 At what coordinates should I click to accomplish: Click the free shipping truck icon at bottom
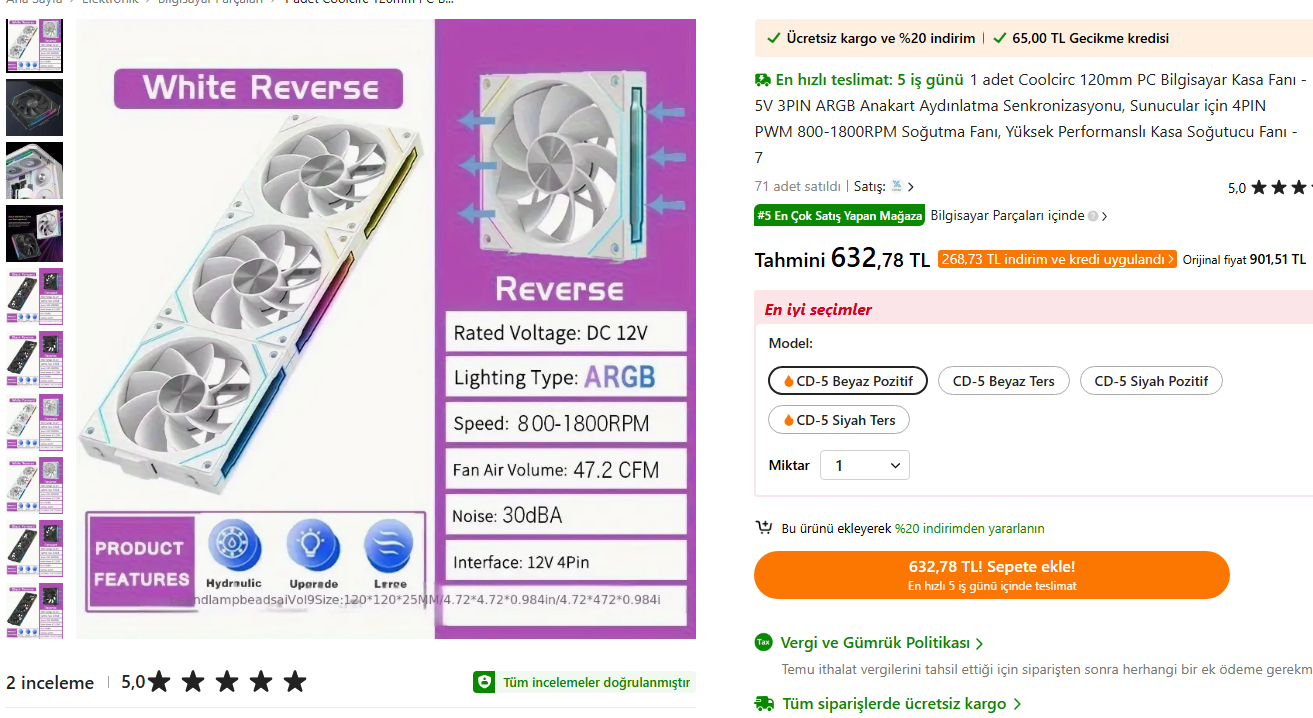764,704
